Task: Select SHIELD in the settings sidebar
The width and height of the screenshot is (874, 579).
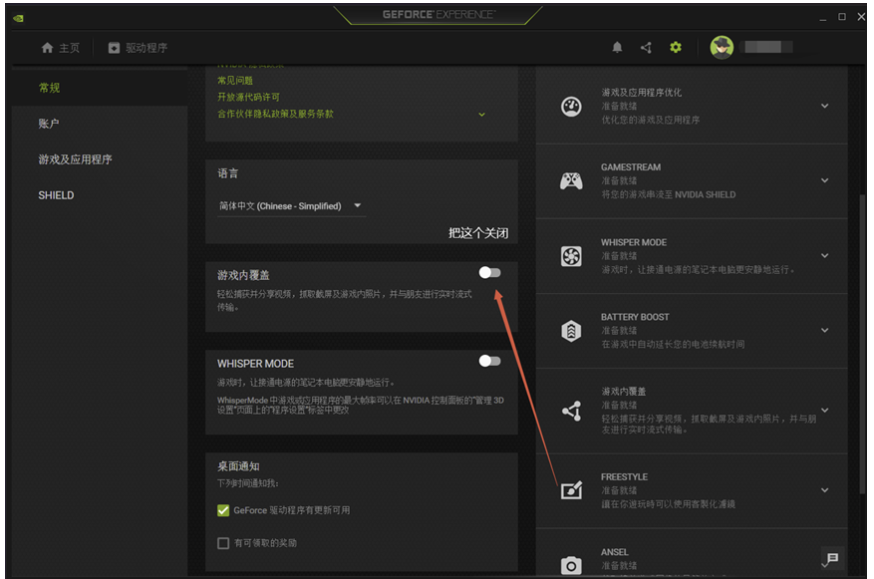Action: tap(56, 195)
